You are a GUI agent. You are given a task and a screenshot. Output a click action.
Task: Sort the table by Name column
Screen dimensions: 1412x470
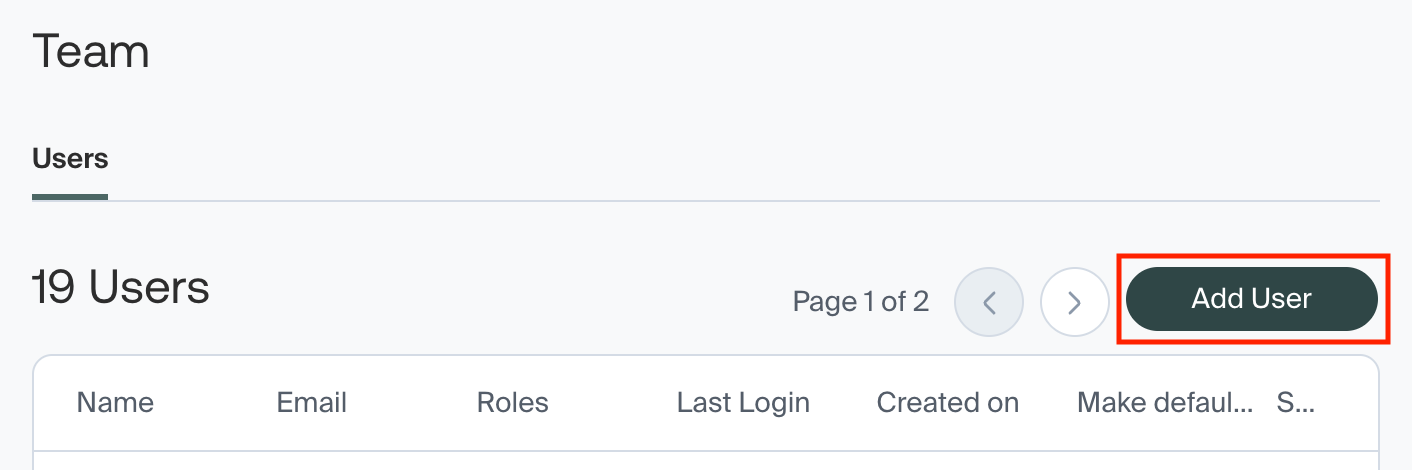point(115,403)
